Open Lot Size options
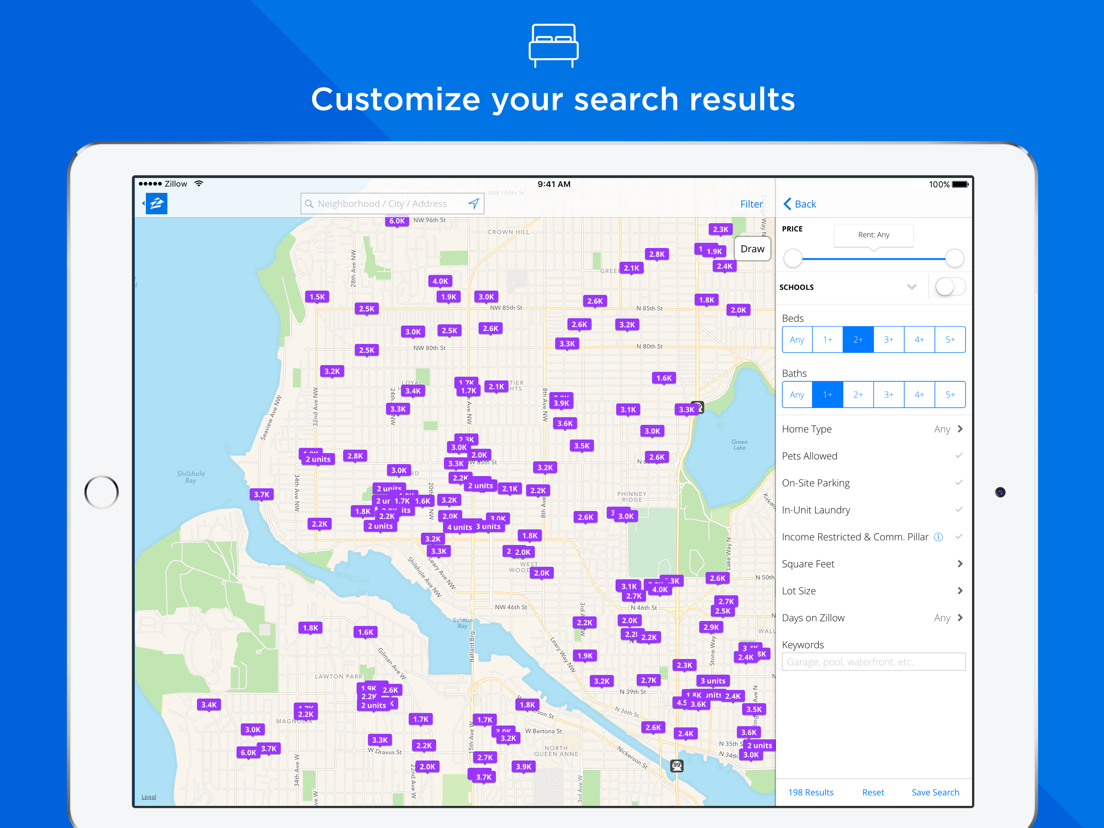Image resolution: width=1104 pixels, height=828 pixels. click(x=873, y=591)
